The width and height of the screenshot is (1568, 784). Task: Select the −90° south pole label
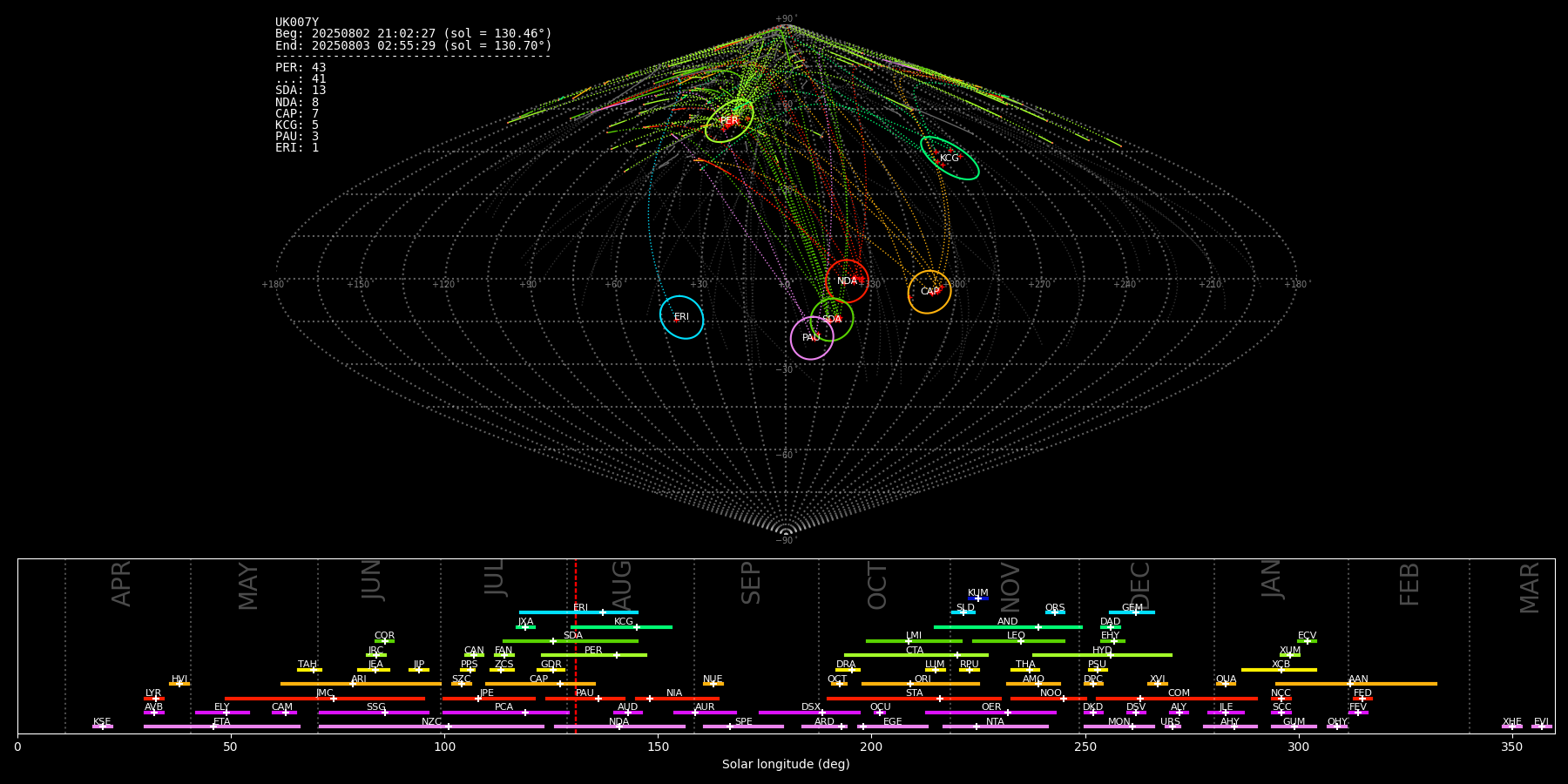[x=786, y=541]
